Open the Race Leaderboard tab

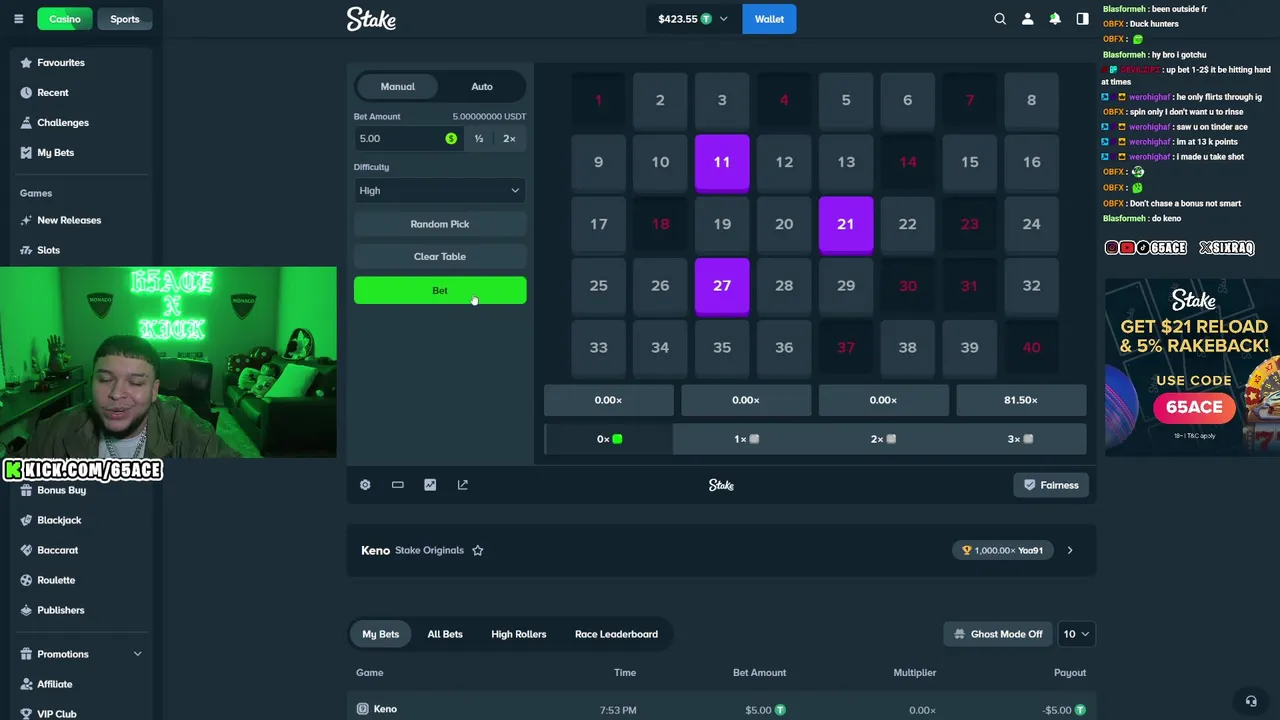(616, 634)
